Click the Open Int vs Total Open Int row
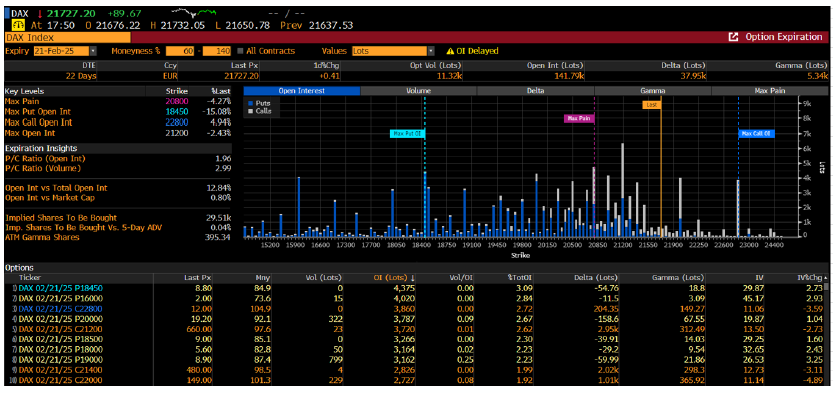The width and height of the screenshot is (835, 393). pyautogui.click(x=118, y=188)
